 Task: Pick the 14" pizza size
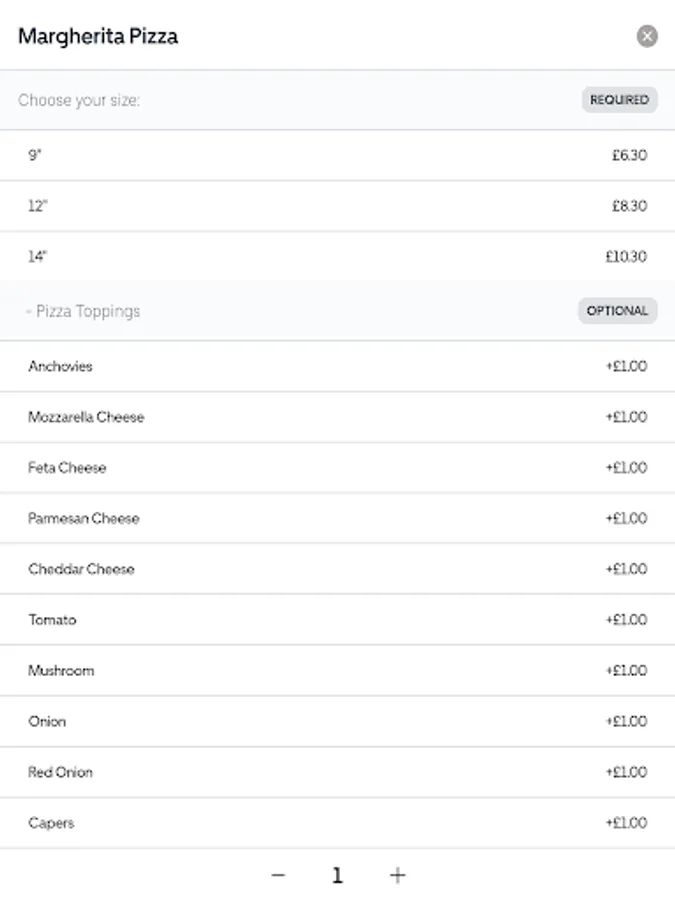pyautogui.click(x=337, y=257)
